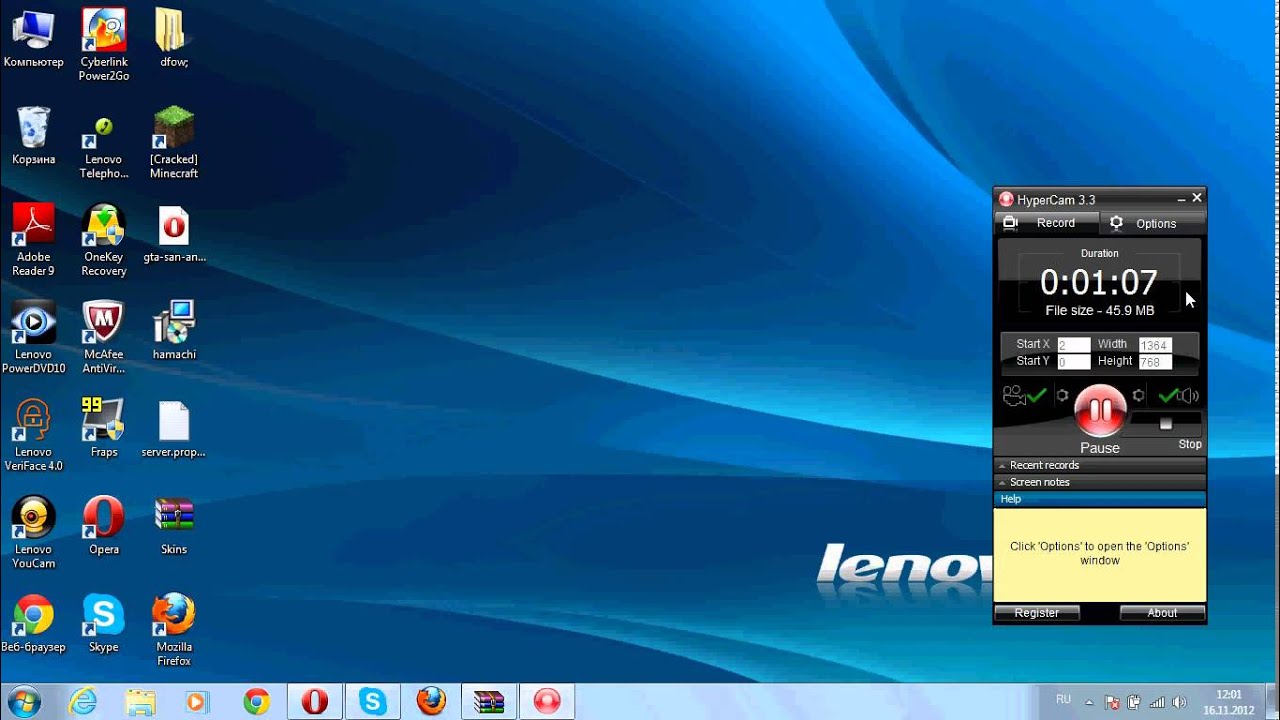Select the Компьютер desktop icon
This screenshot has width=1280, height=720.
[x=33, y=38]
